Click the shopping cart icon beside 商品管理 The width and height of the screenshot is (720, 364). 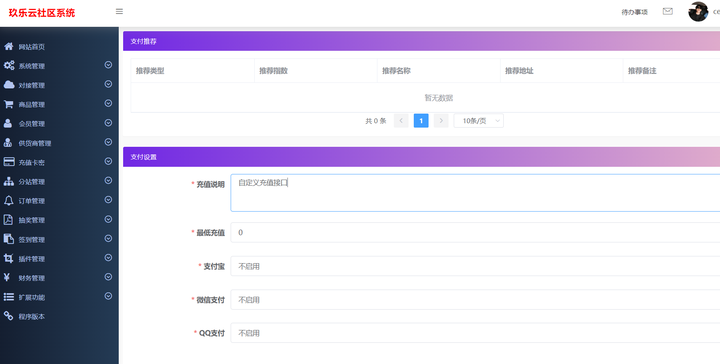click(x=9, y=104)
